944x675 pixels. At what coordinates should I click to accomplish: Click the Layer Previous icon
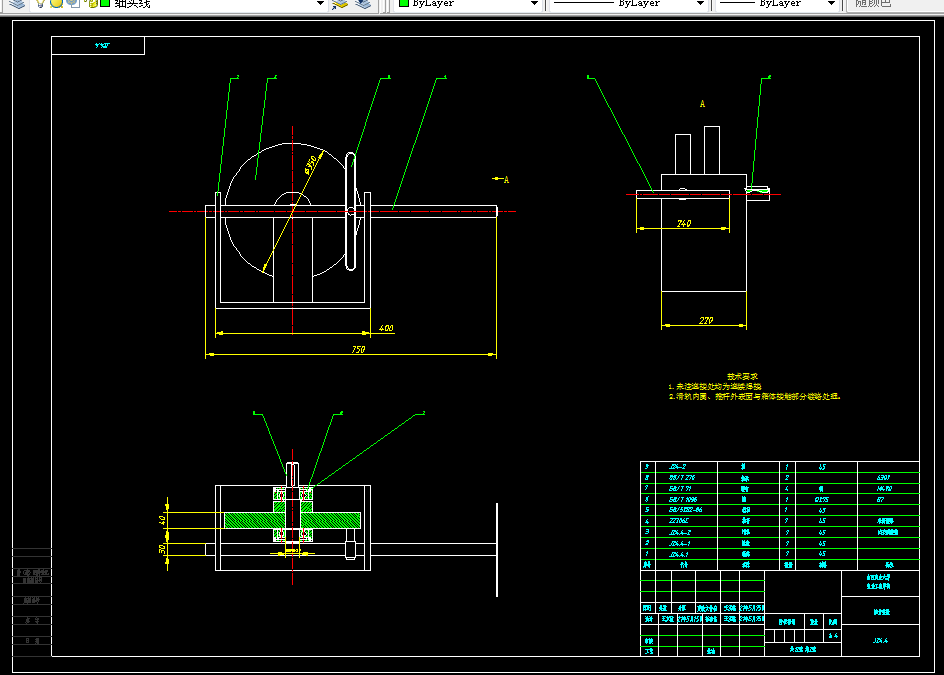tap(363, 4)
